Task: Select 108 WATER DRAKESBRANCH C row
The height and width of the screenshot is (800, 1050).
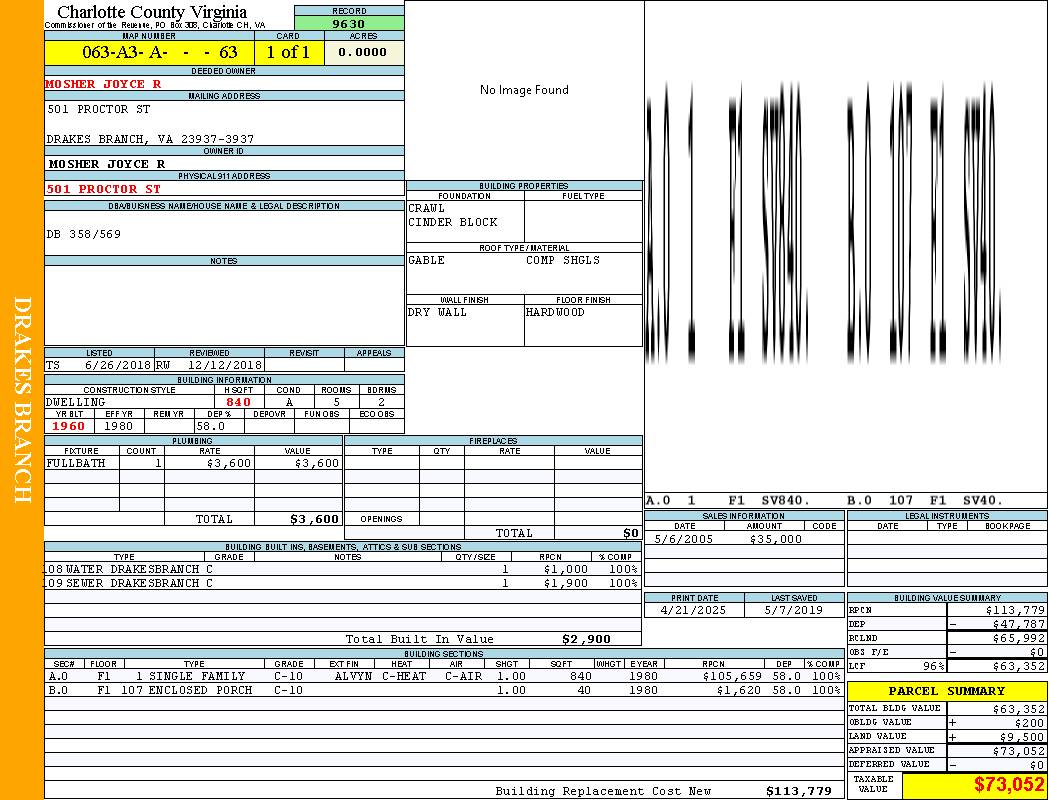Action: tap(343, 569)
